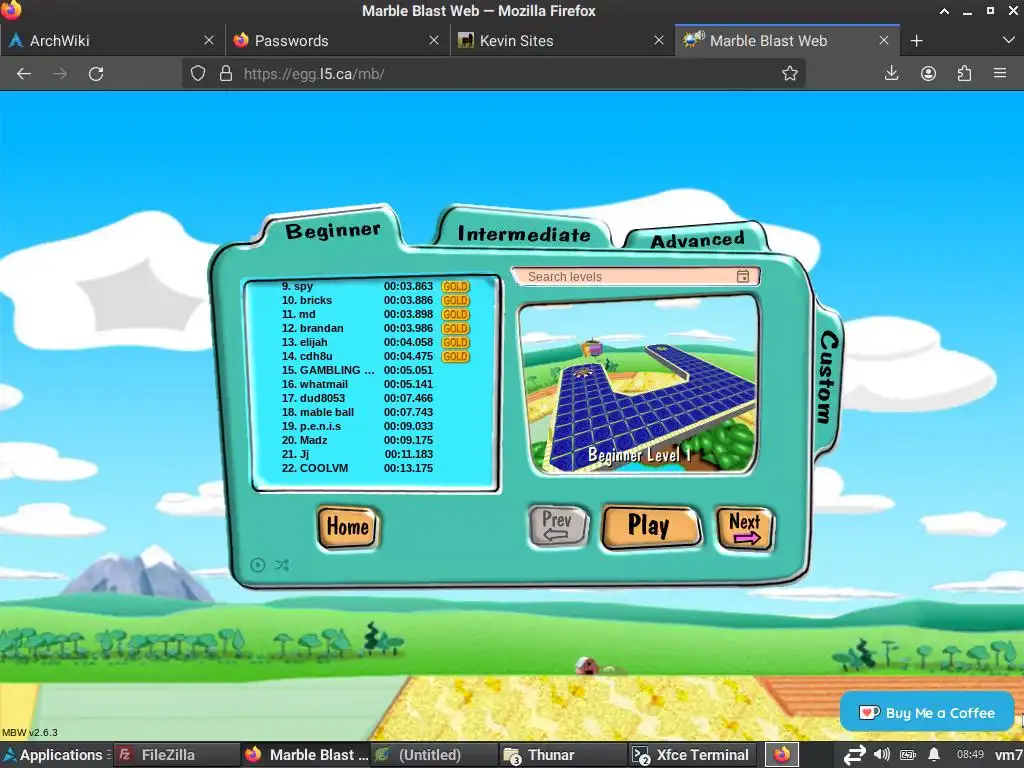The height and width of the screenshot is (768, 1024).
Task: Switch to the ArchWiki browser tab
Action: (112, 40)
